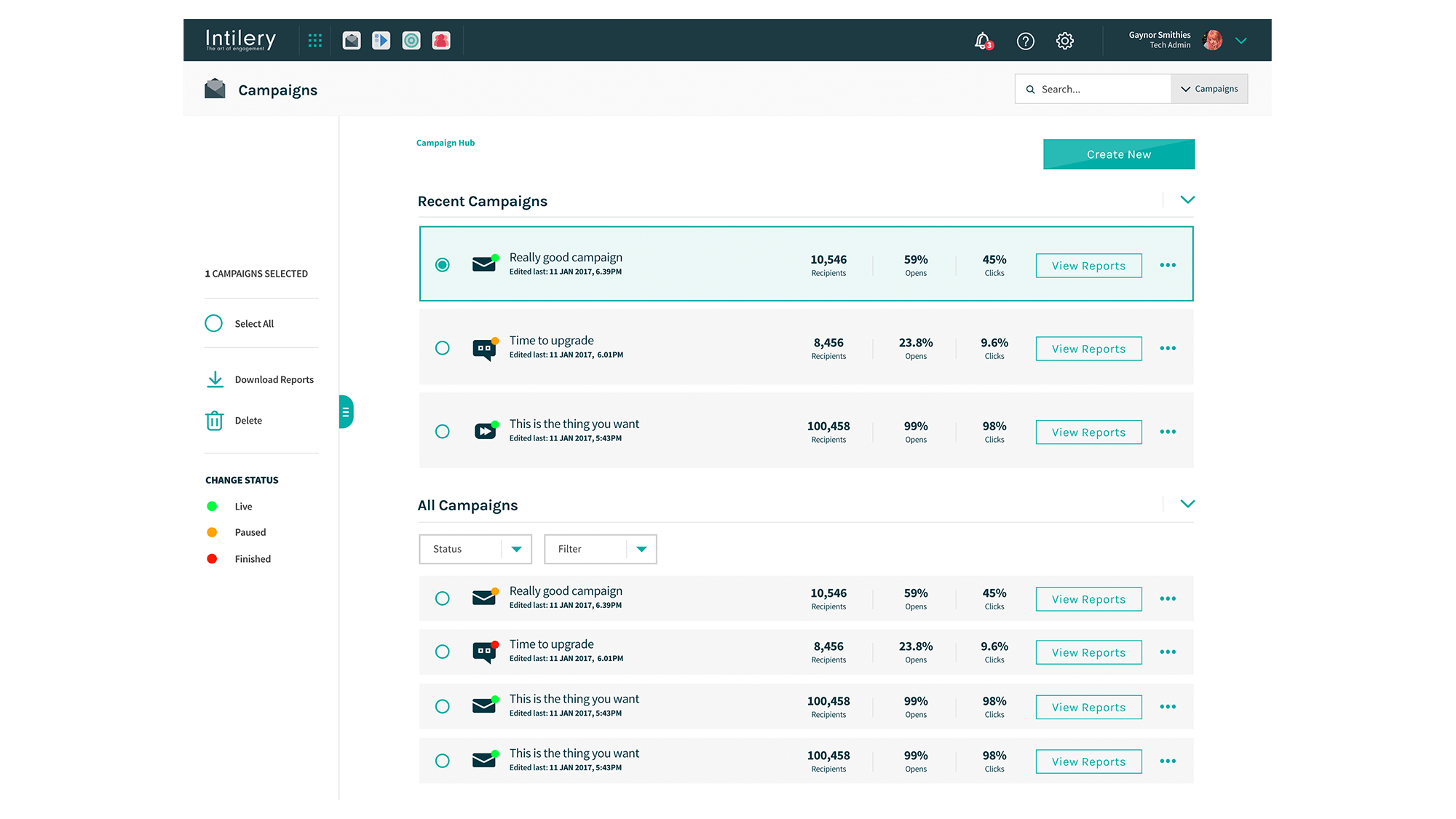Select This is the thing you want in Recent Campaigns

(x=442, y=432)
